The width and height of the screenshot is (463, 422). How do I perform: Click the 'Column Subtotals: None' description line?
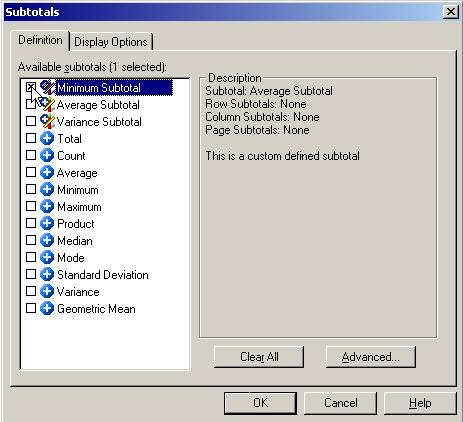click(262, 117)
